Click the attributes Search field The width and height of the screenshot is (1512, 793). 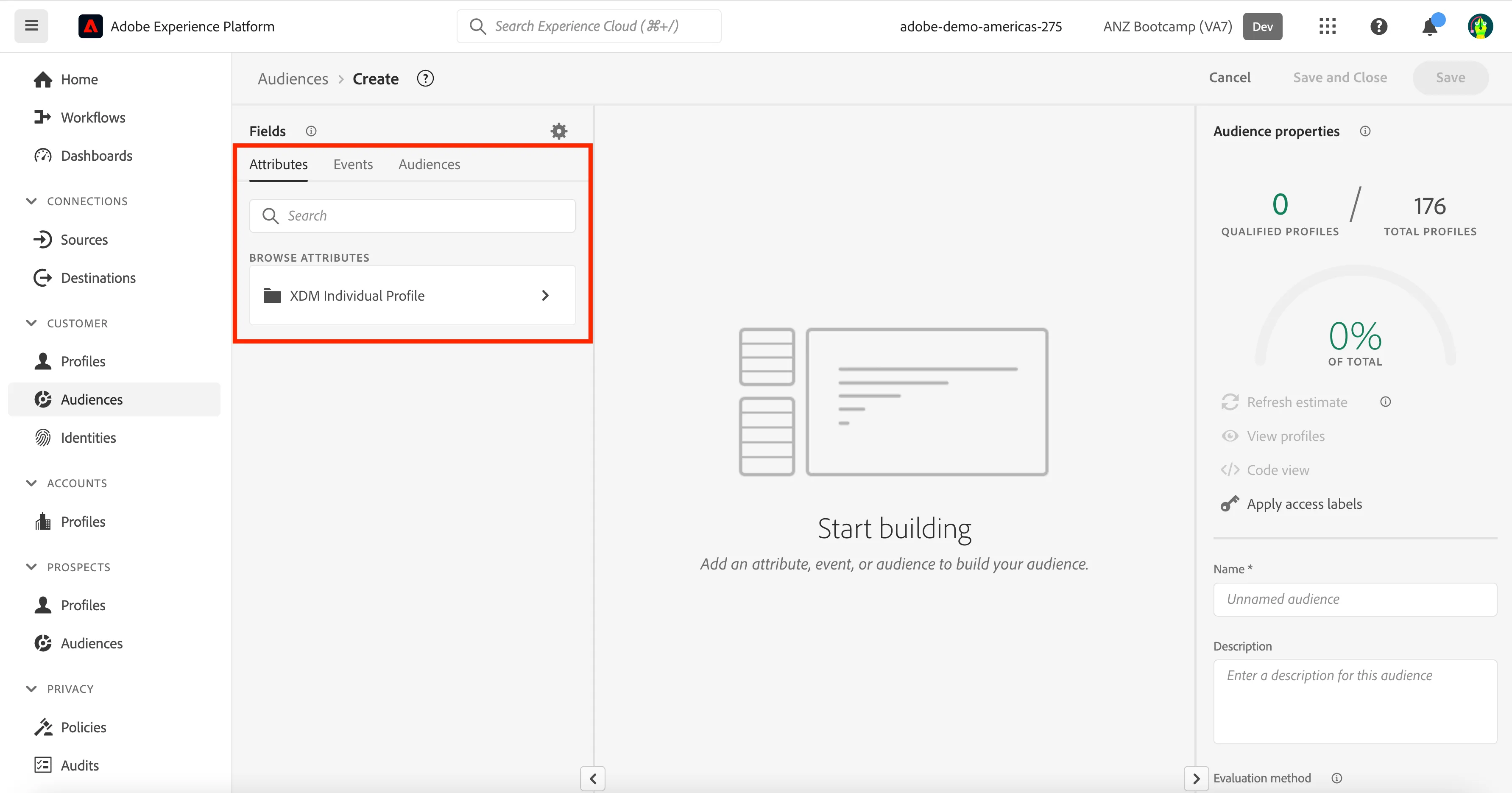(x=412, y=215)
